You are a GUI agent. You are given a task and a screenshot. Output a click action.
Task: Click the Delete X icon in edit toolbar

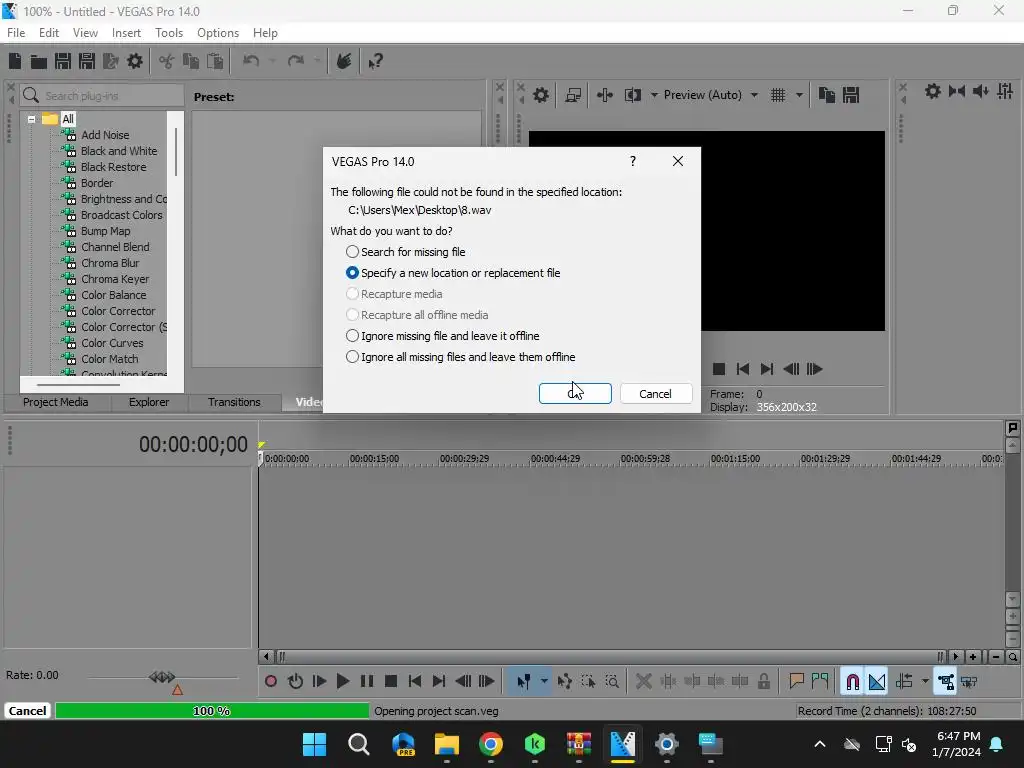tap(644, 682)
